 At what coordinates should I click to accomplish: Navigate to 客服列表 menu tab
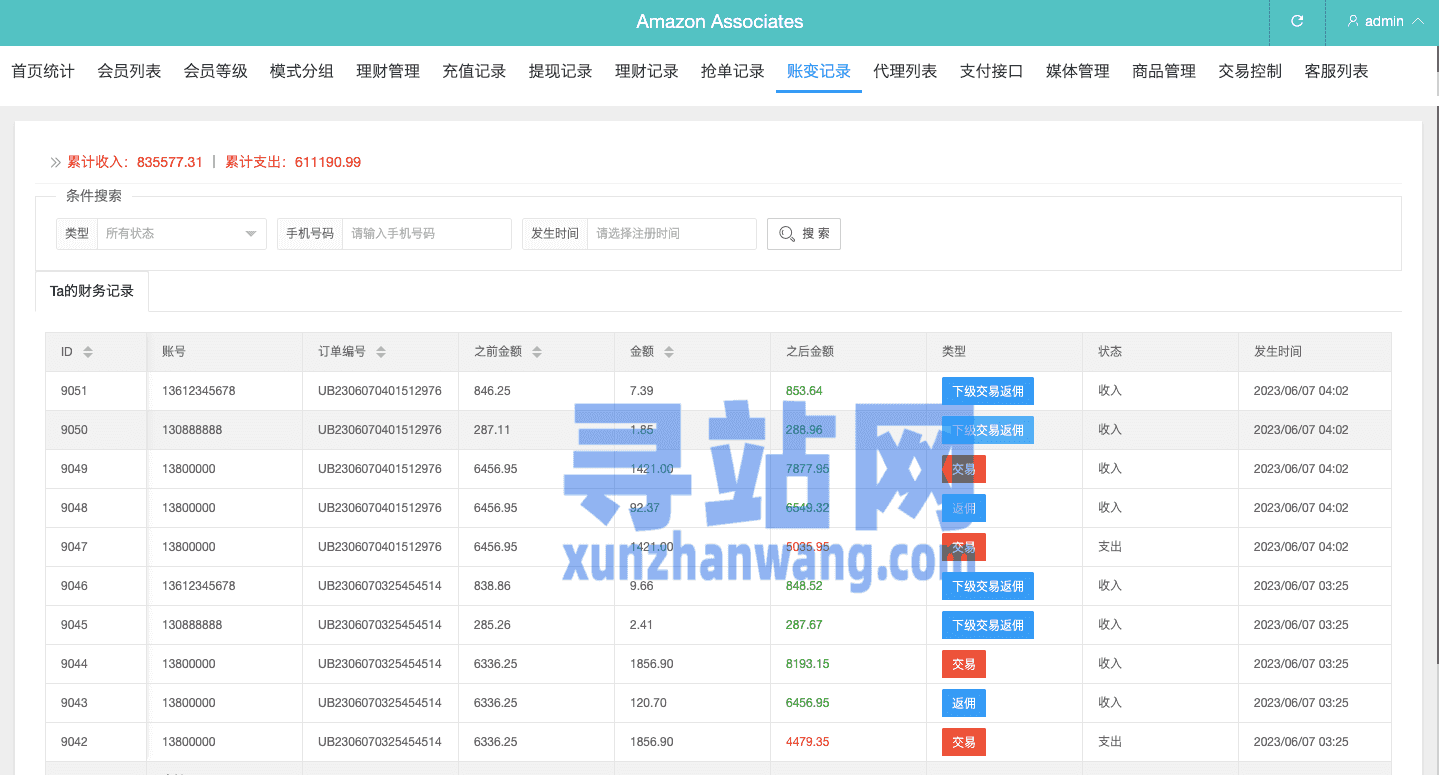(1336, 71)
